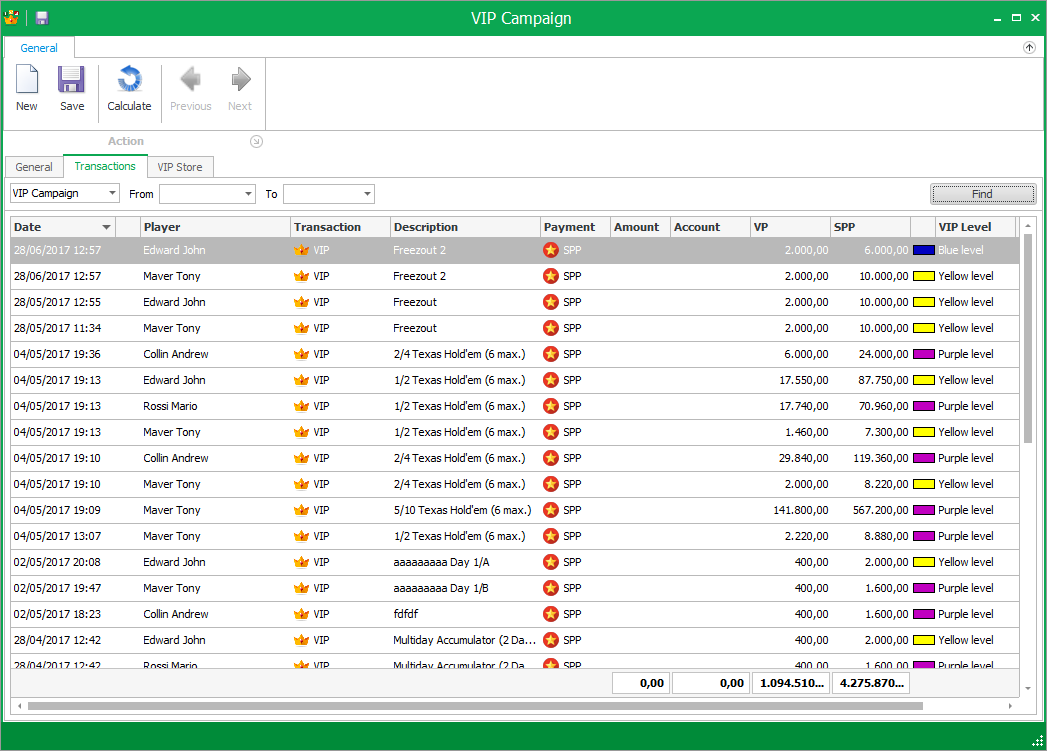The image size is (1047, 751).
Task: Click the purple swatch for Collin Andrew
Action: (x=923, y=354)
